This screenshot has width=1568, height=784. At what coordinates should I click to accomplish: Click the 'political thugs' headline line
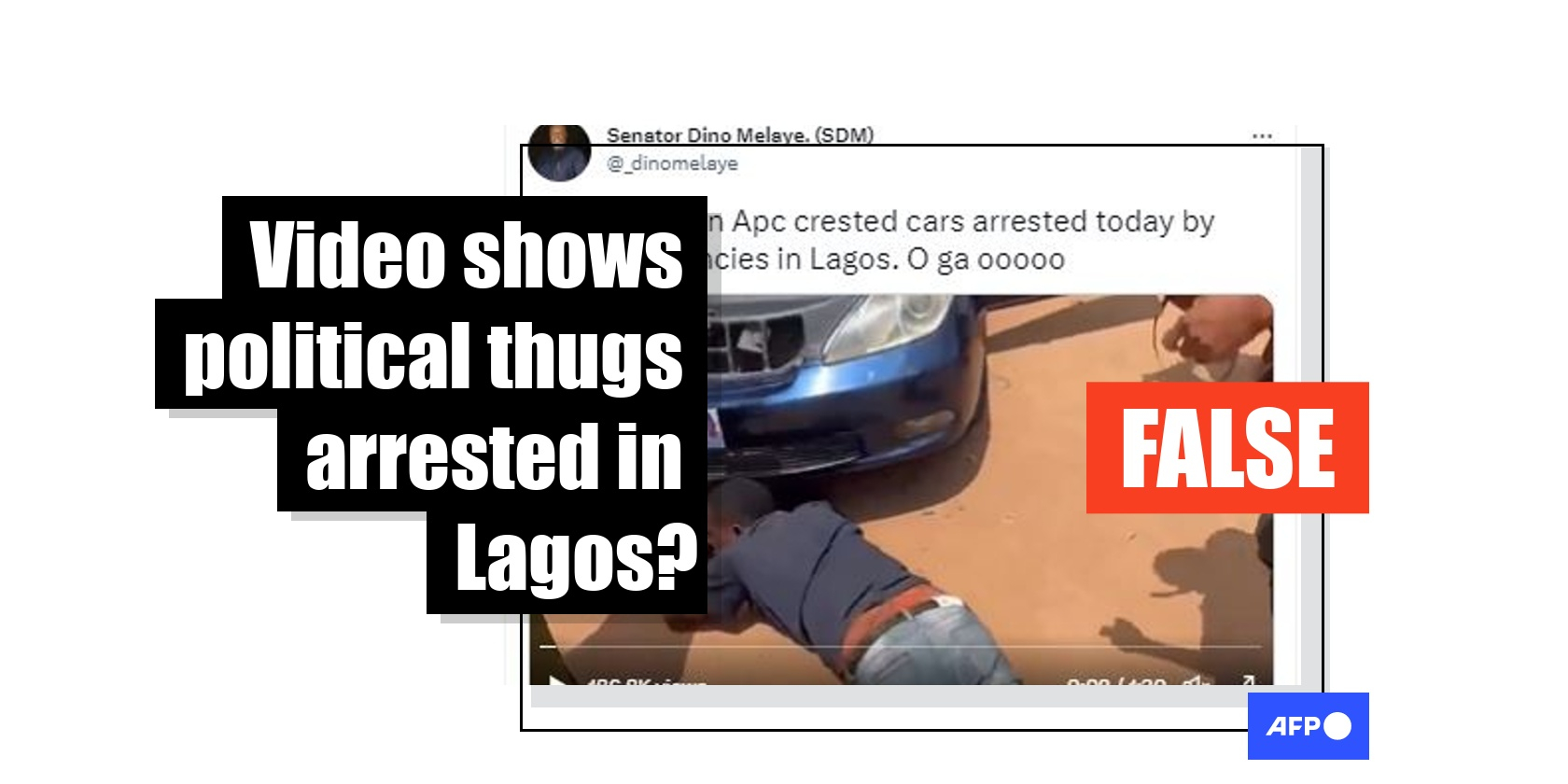[432, 355]
